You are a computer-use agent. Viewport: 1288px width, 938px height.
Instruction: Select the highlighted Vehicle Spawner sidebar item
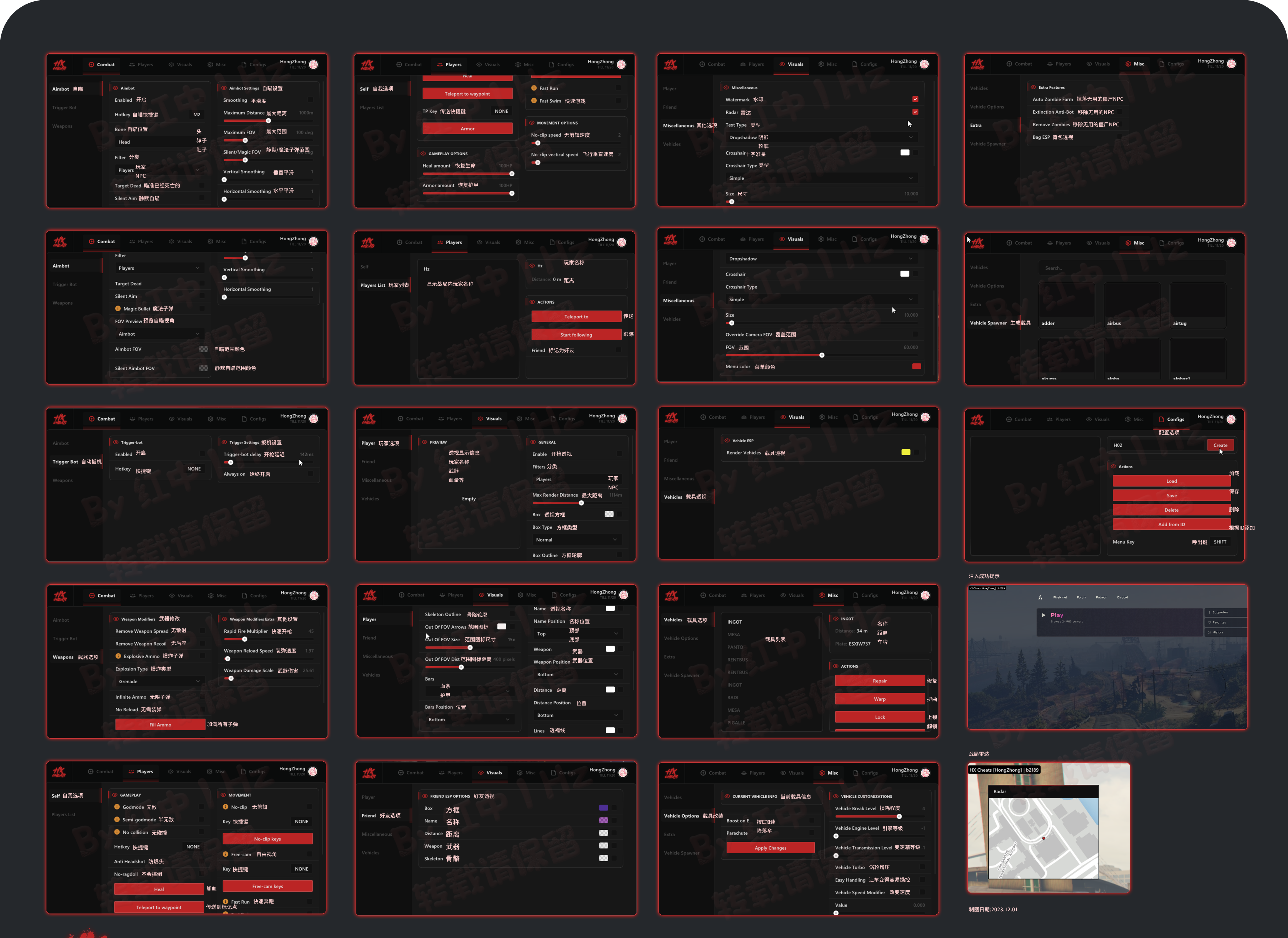pos(988,323)
